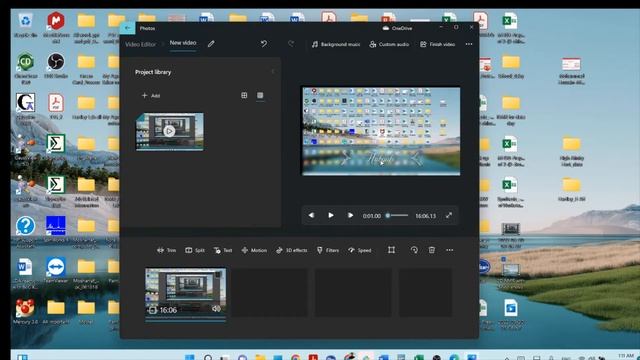Change clip Speed
The image size is (640, 360).
(x=360, y=250)
